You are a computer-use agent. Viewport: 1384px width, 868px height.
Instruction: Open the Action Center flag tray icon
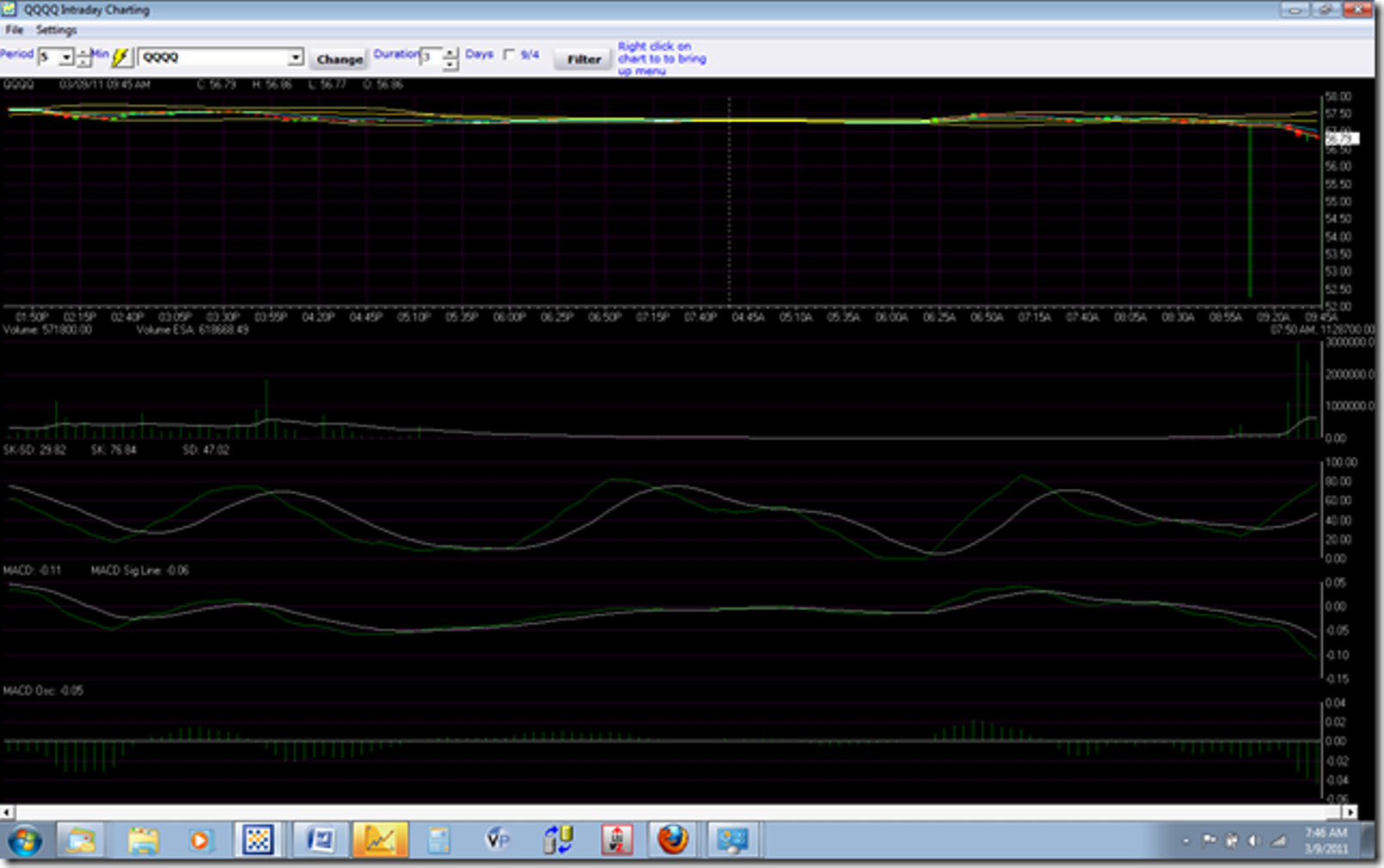1209,840
